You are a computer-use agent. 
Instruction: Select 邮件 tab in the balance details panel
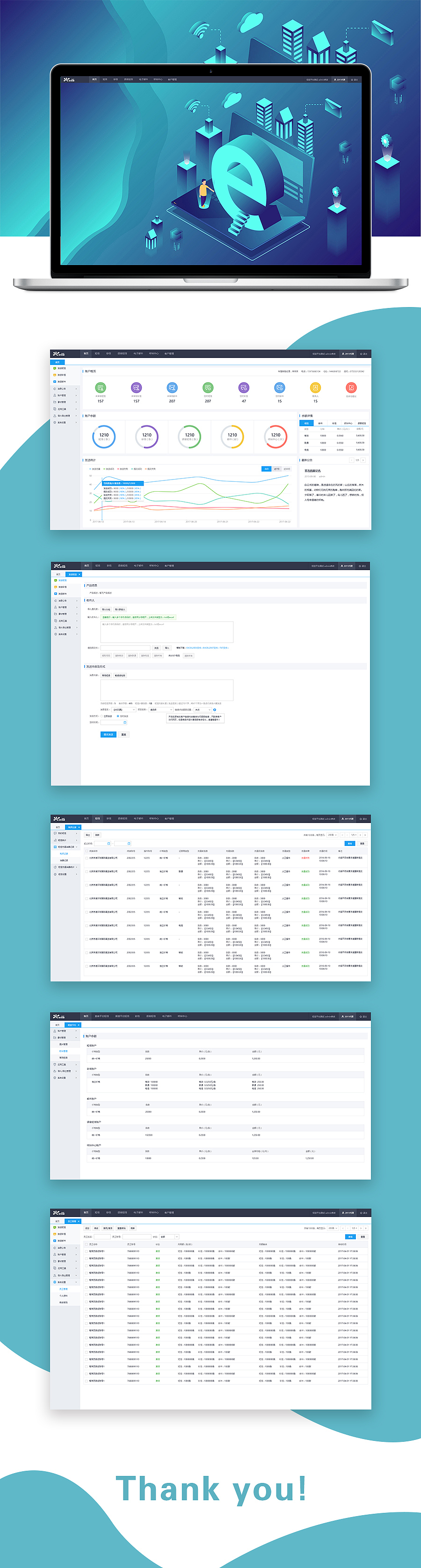pyautogui.click(x=320, y=423)
